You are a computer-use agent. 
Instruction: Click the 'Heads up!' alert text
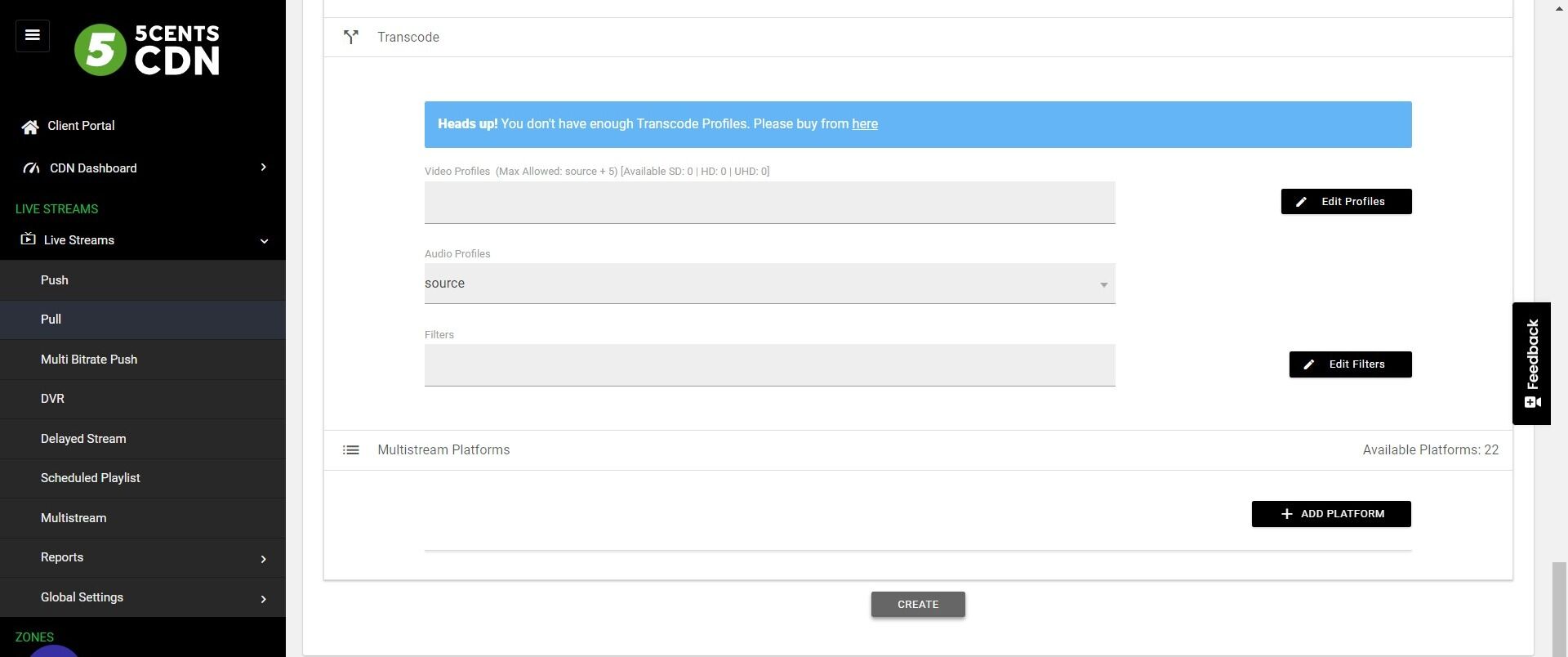pyautogui.click(x=468, y=124)
